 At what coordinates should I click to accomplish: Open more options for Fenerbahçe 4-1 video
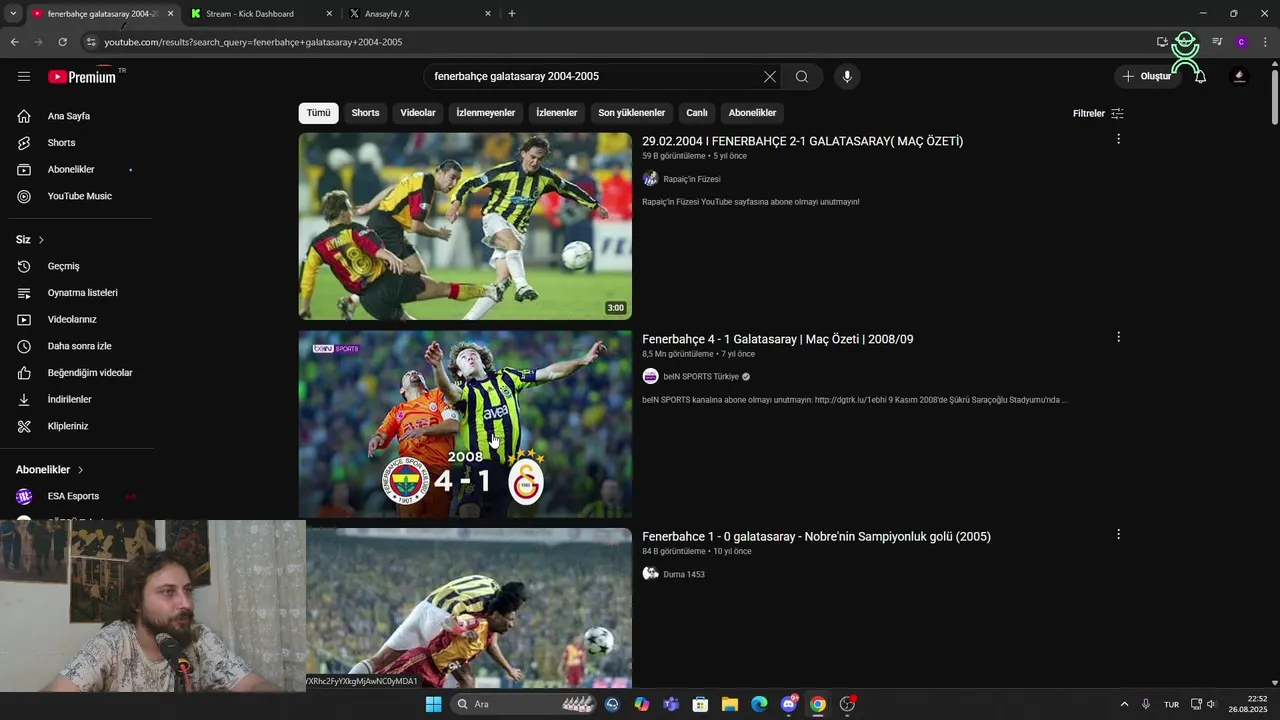pos(1118,337)
